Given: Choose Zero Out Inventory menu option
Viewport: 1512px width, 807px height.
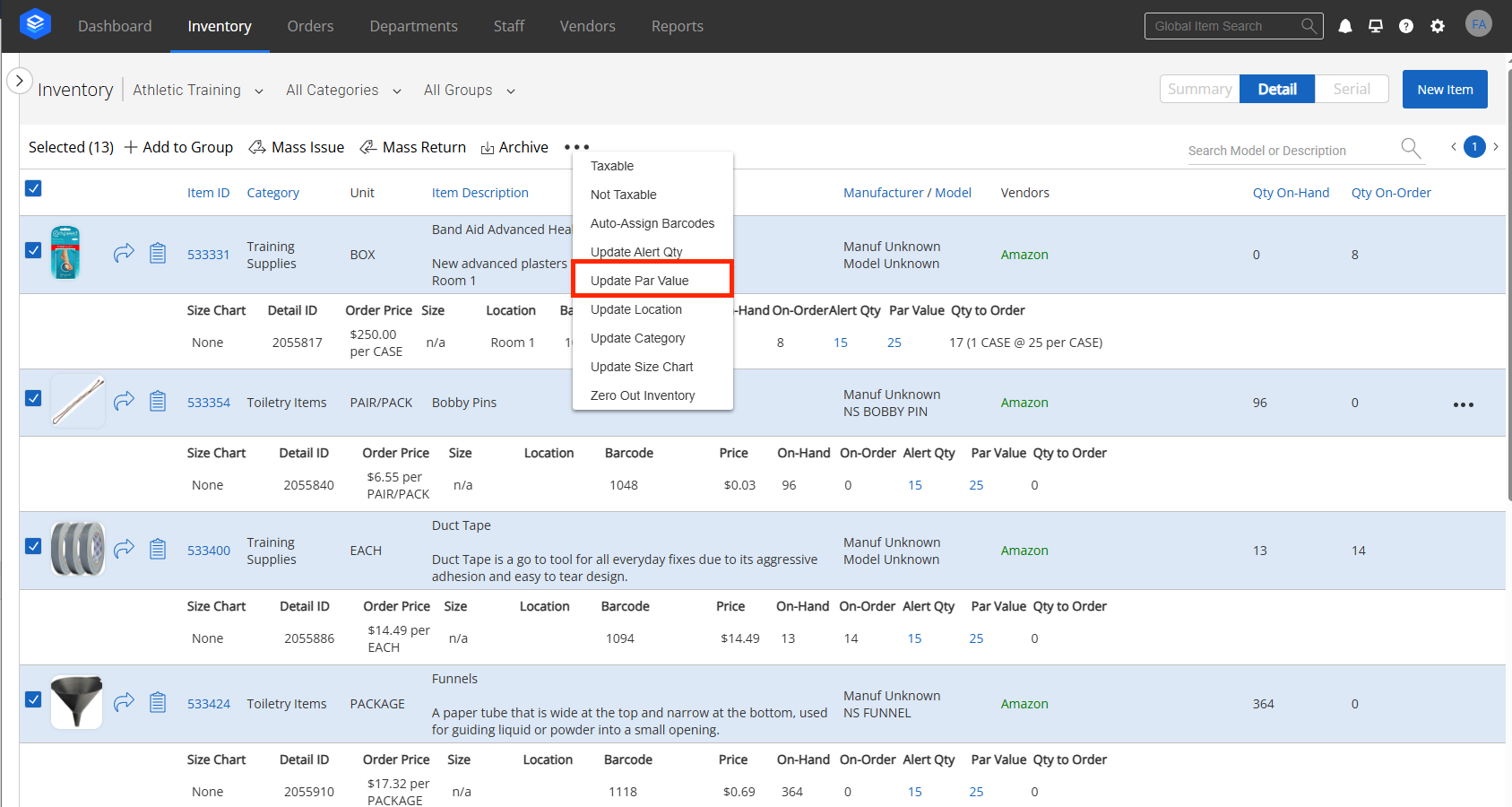Looking at the screenshot, I should pyautogui.click(x=643, y=395).
